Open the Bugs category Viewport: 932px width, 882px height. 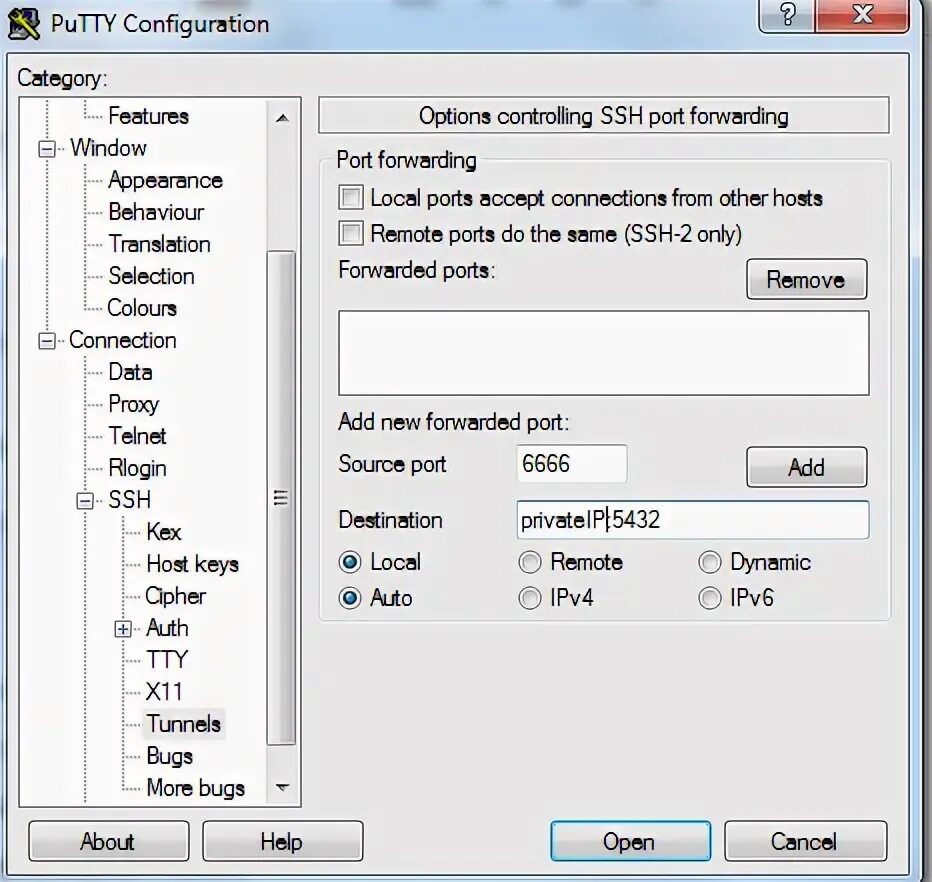[169, 756]
